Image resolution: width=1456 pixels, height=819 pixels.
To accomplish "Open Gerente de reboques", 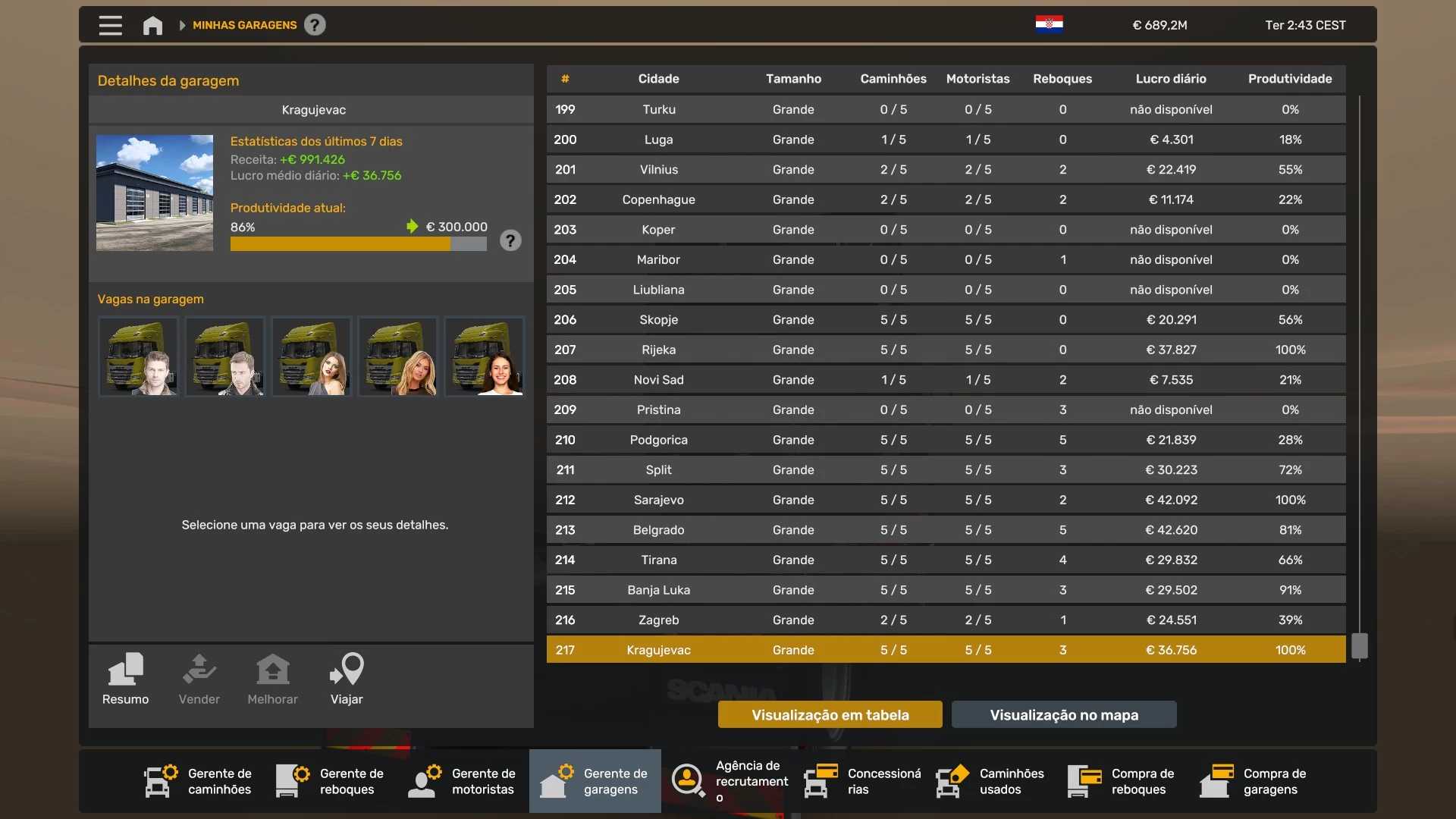I will pos(331,781).
